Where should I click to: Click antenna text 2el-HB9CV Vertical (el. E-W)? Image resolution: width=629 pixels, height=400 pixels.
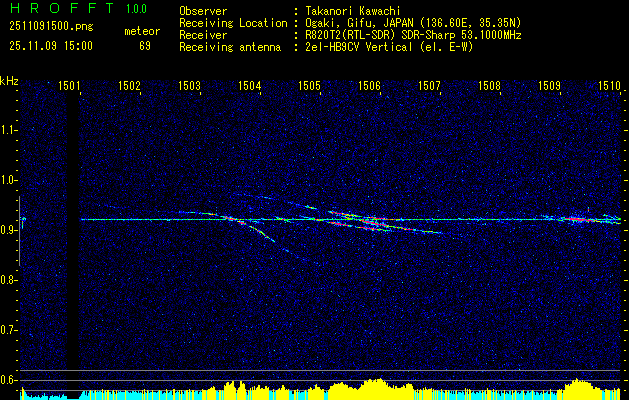coord(389,47)
